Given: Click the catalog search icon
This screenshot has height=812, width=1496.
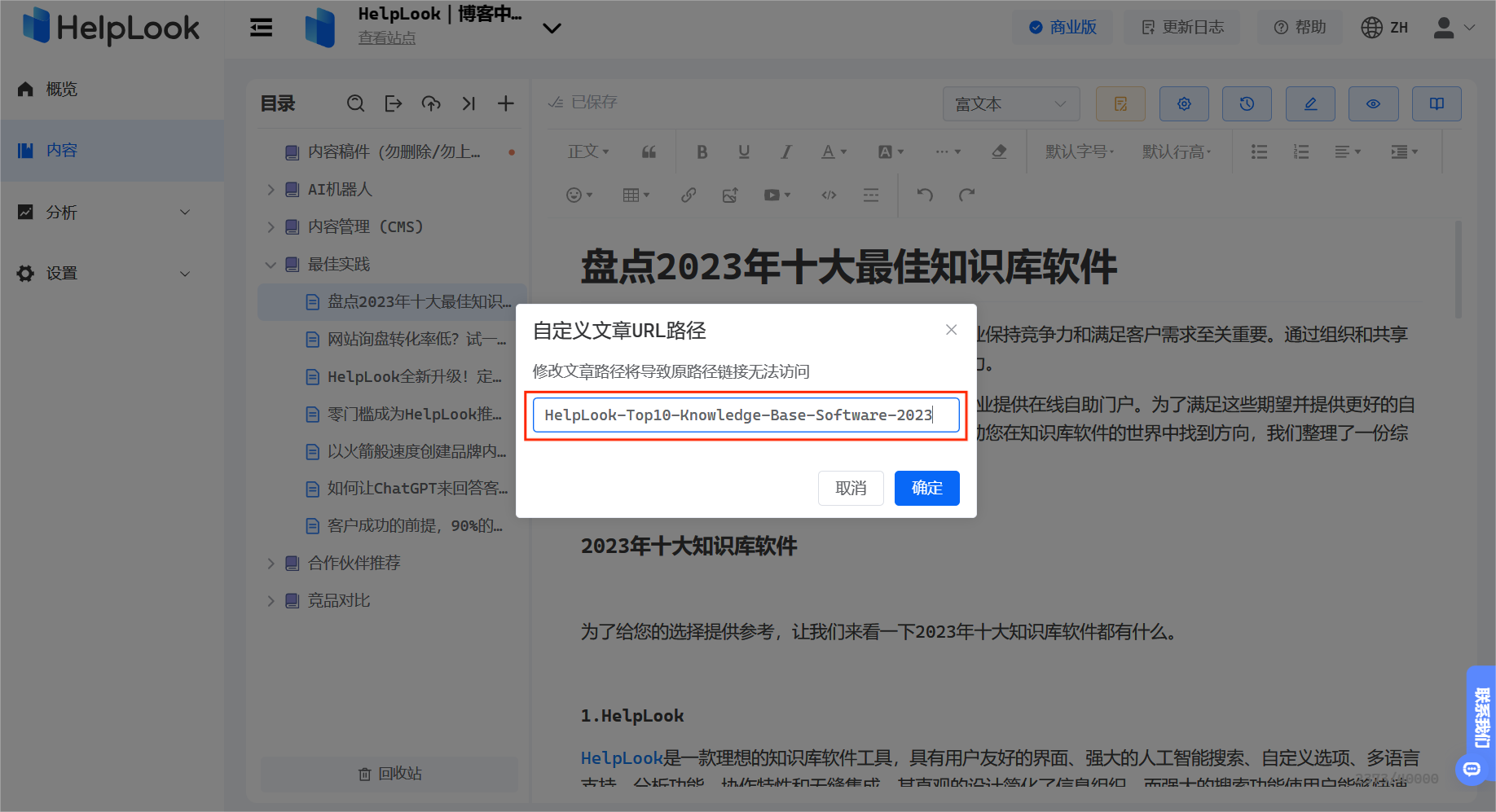Looking at the screenshot, I should [x=355, y=103].
